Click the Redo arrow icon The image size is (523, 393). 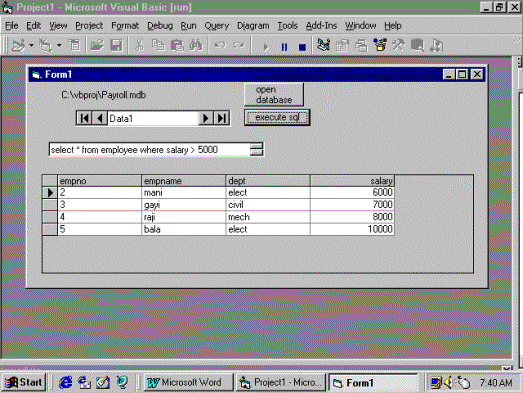click(238, 45)
